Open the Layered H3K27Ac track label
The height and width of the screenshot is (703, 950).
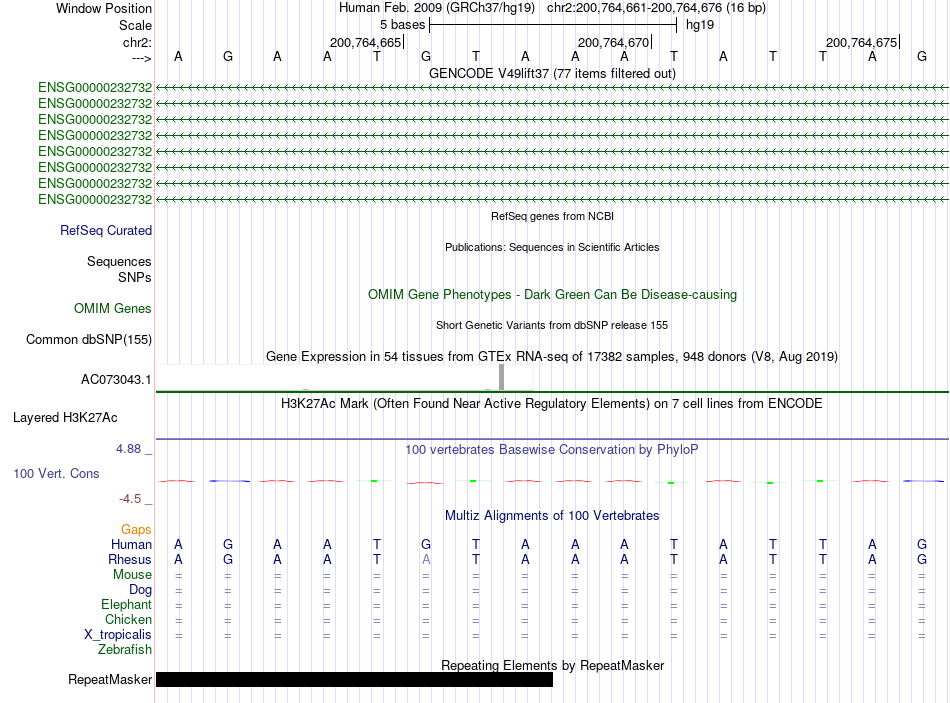(x=65, y=418)
